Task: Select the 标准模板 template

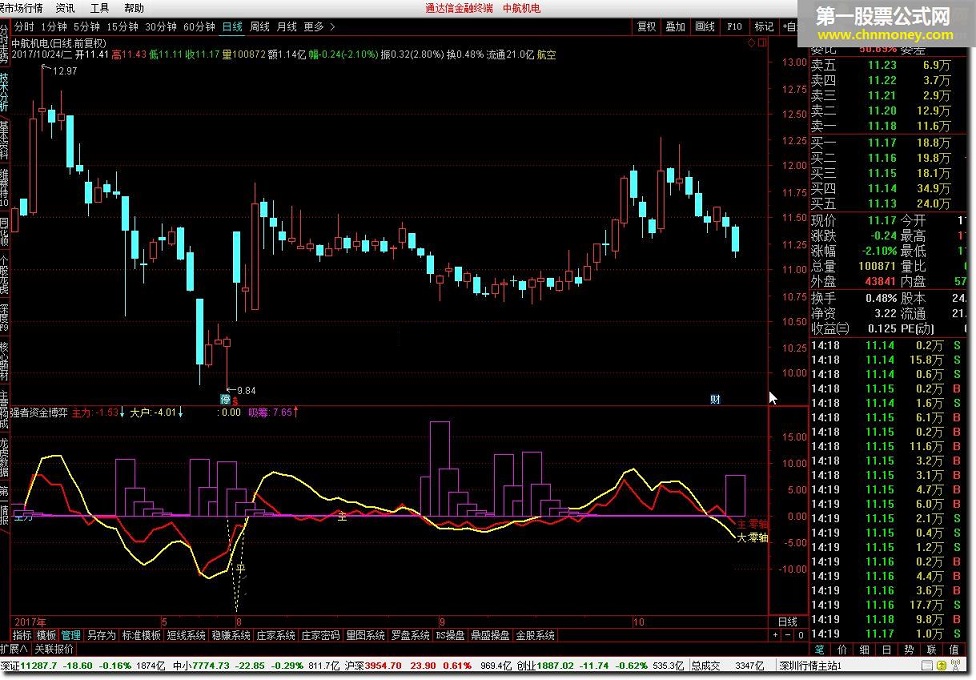Action: coord(141,636)
